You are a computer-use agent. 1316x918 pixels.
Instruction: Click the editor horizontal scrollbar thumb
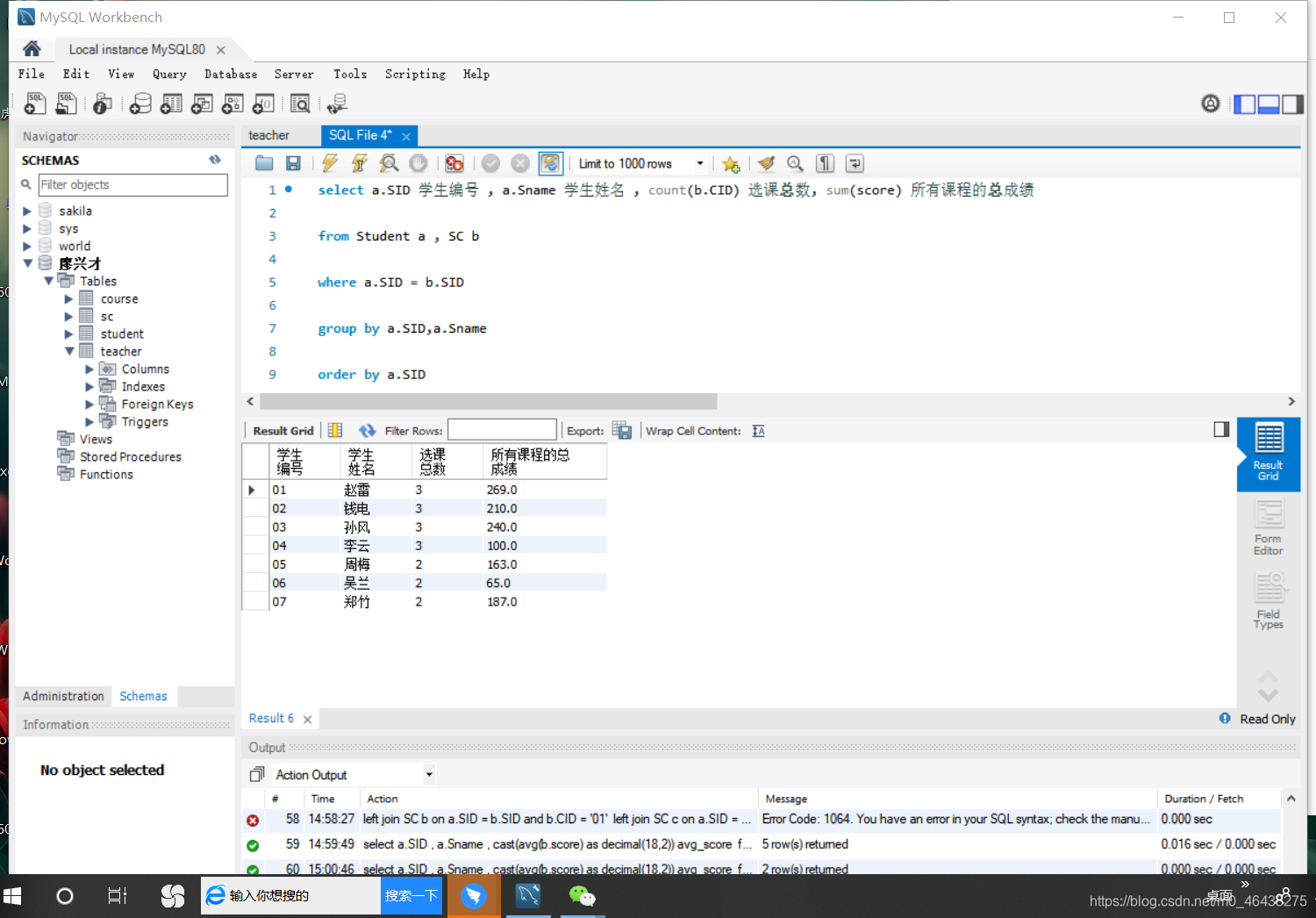click(489, 401)
